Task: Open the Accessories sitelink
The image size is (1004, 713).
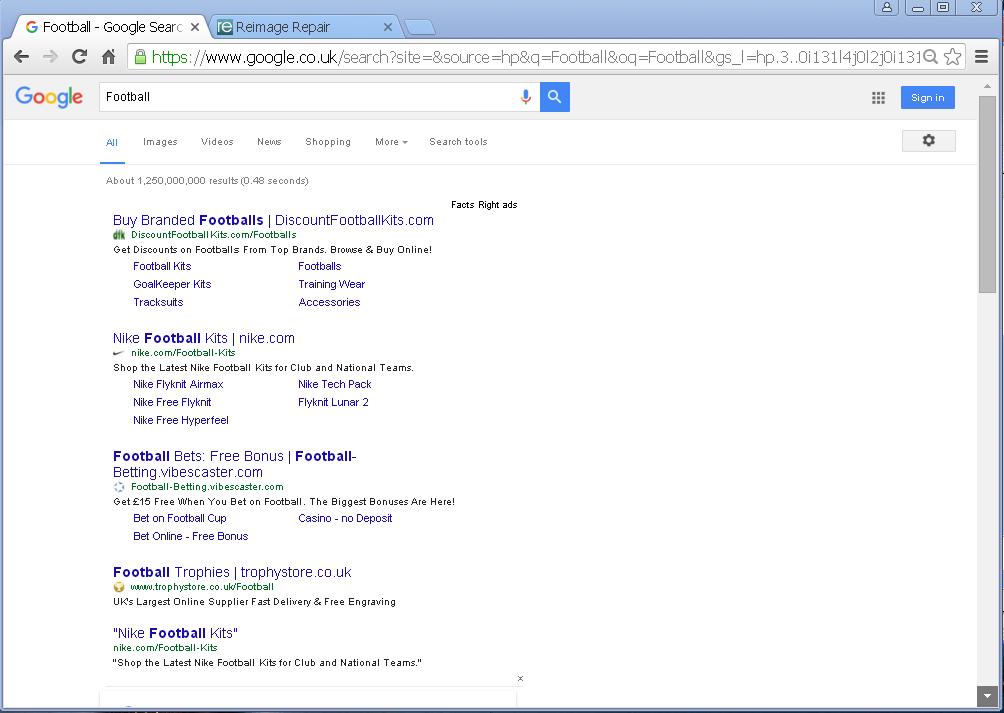Action: [x=329, y=302]
